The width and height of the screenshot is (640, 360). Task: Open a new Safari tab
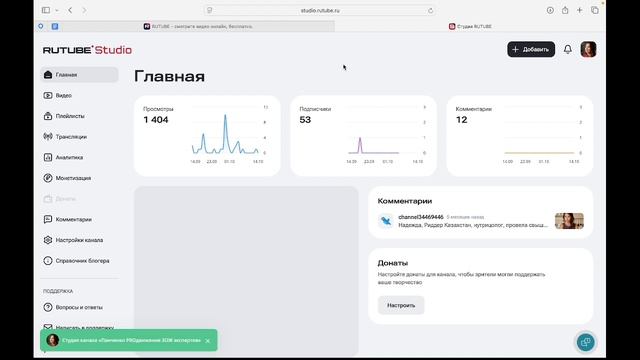click(580, 10)
